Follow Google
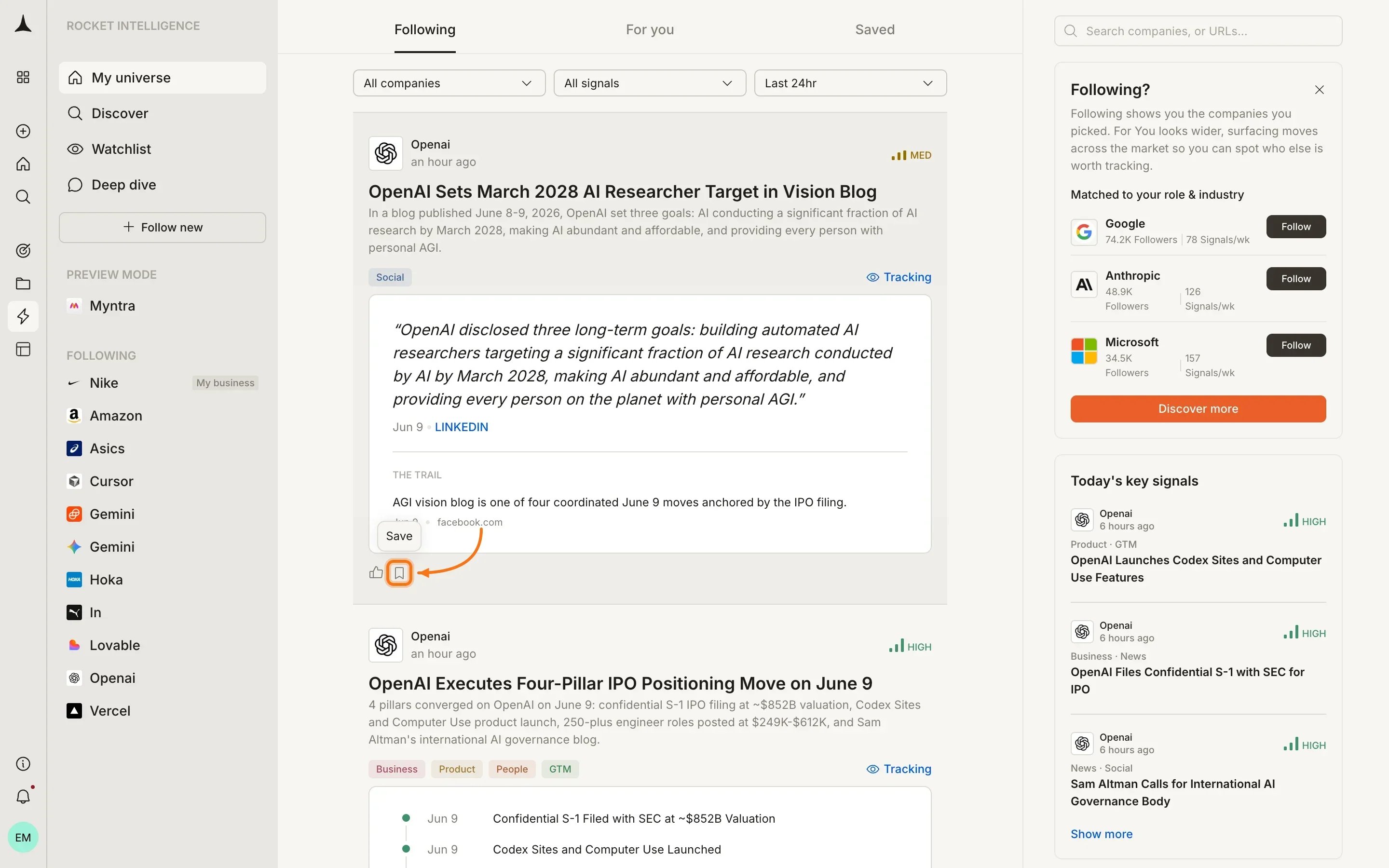 pyautogui.click(x=1295, y=227)
